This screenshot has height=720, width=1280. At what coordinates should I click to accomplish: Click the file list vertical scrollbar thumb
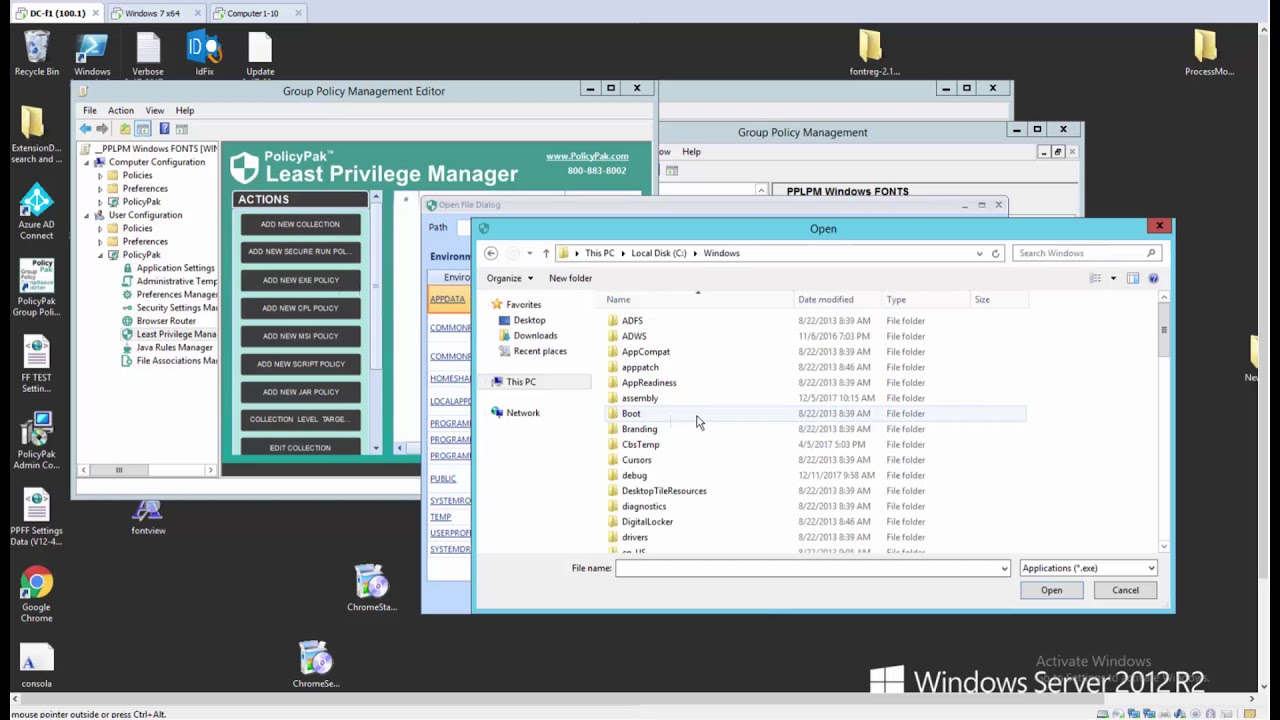1163,331
